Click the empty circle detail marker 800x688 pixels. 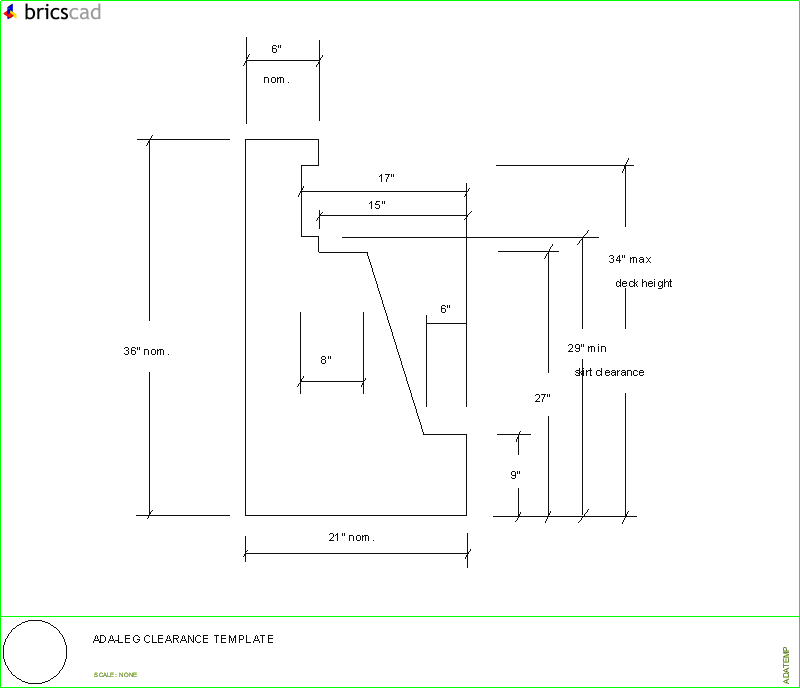tap(35, 652)
